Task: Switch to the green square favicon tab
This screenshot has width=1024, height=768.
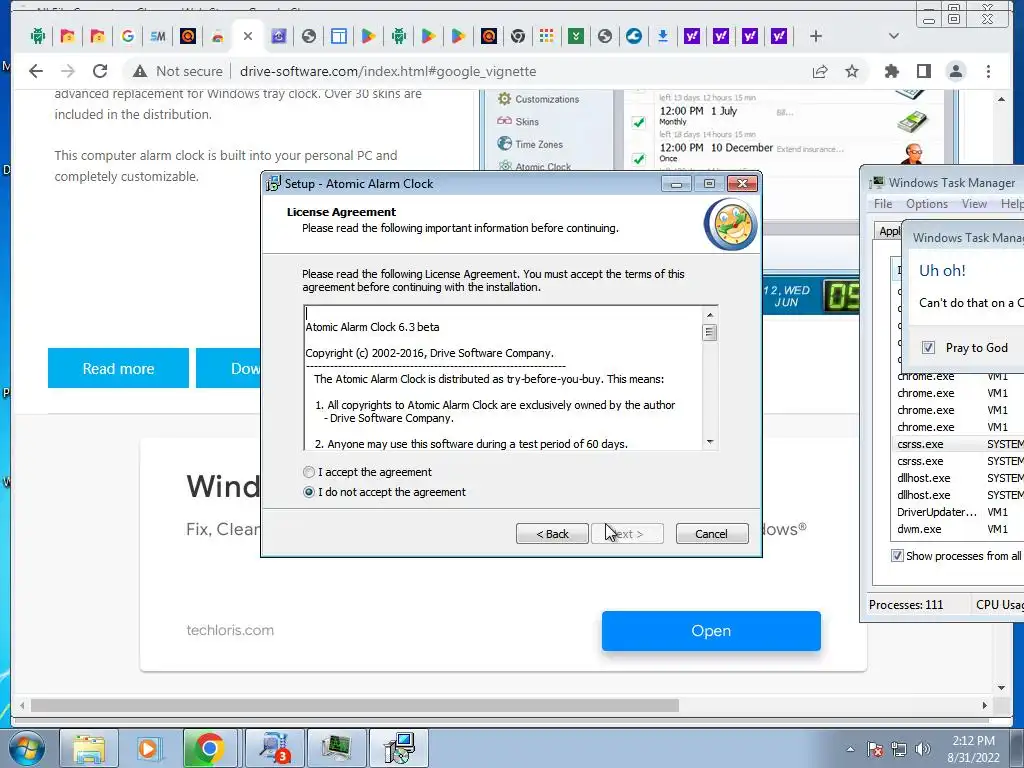Action: coord(575,37)
